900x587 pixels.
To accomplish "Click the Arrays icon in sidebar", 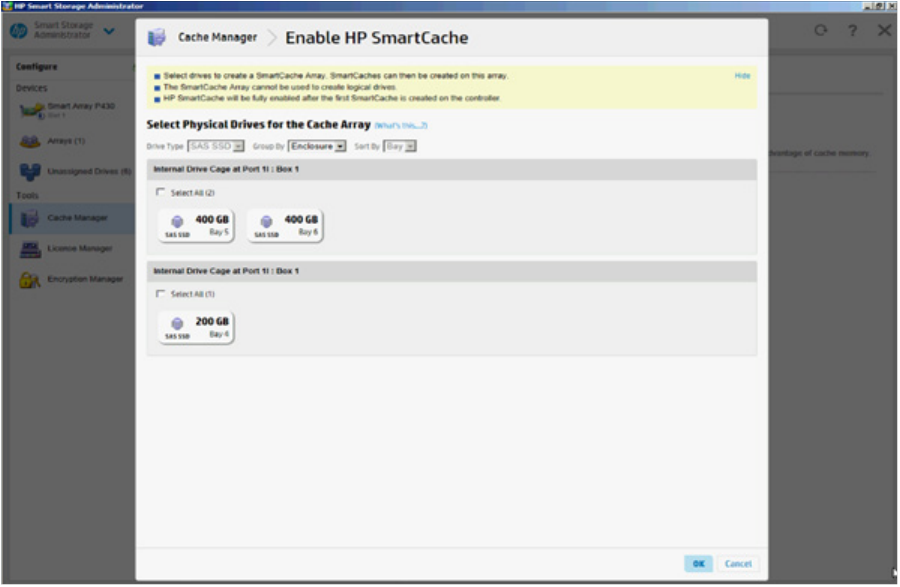I will click(x=30, y=141).
